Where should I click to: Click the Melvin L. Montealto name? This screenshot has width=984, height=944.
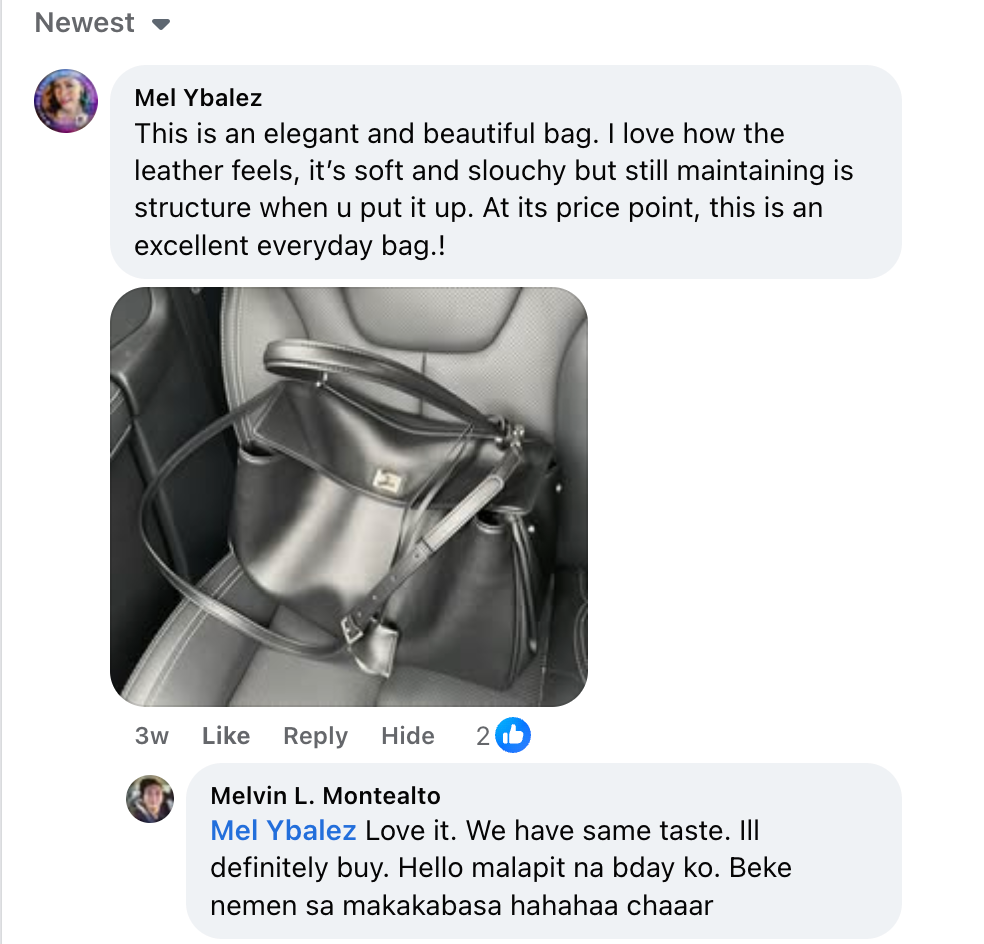click(x=325, y=796)
